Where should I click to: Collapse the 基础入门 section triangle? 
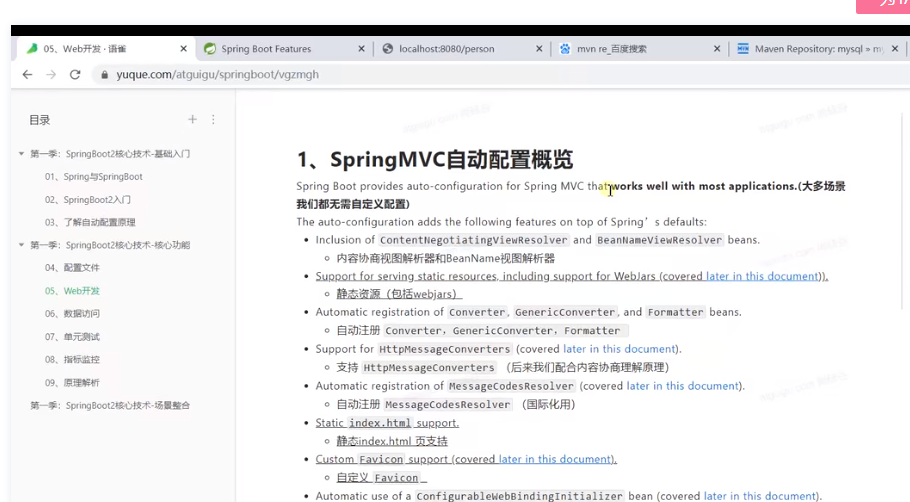coord(21,154)
